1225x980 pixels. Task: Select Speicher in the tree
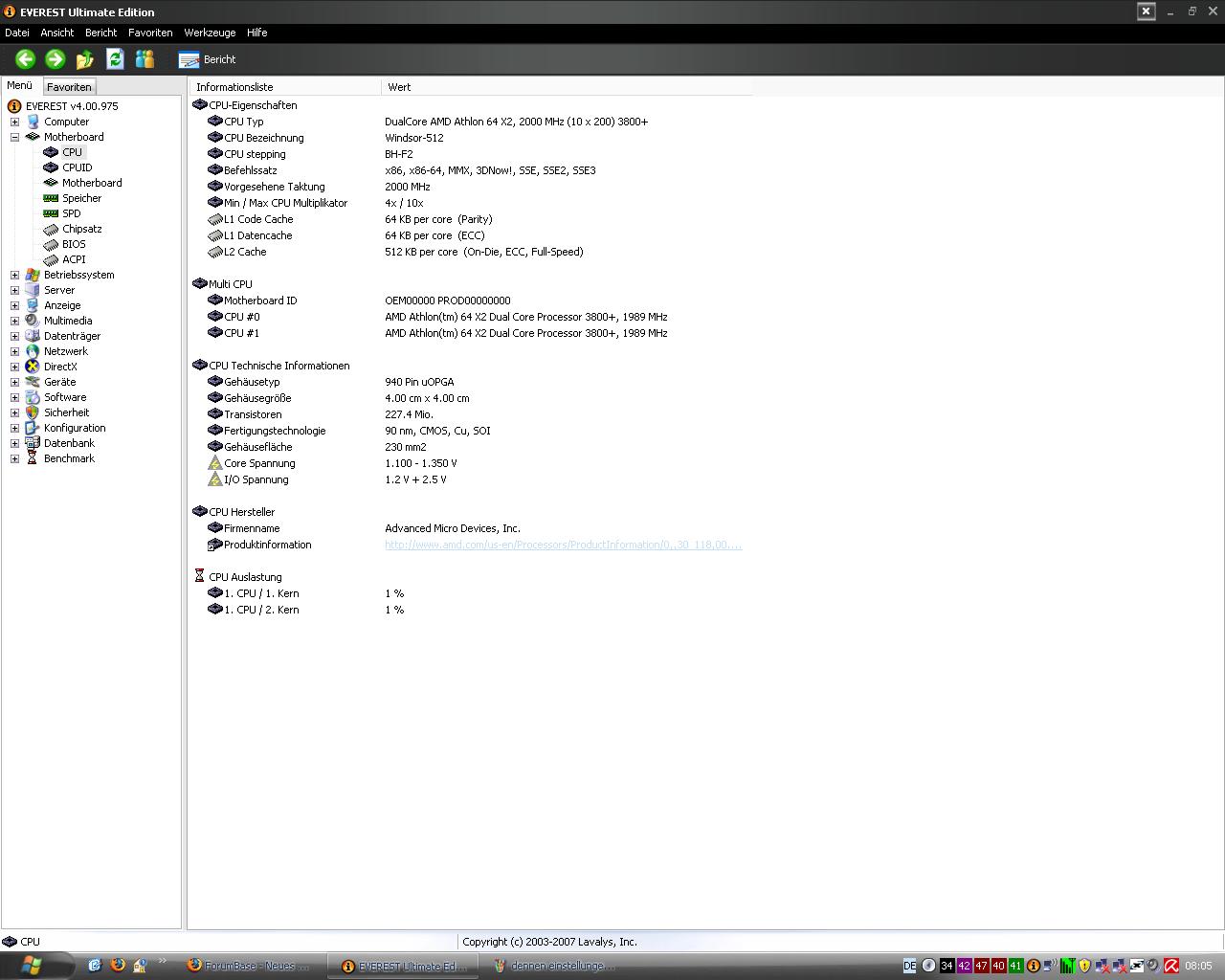click(81, 198)
